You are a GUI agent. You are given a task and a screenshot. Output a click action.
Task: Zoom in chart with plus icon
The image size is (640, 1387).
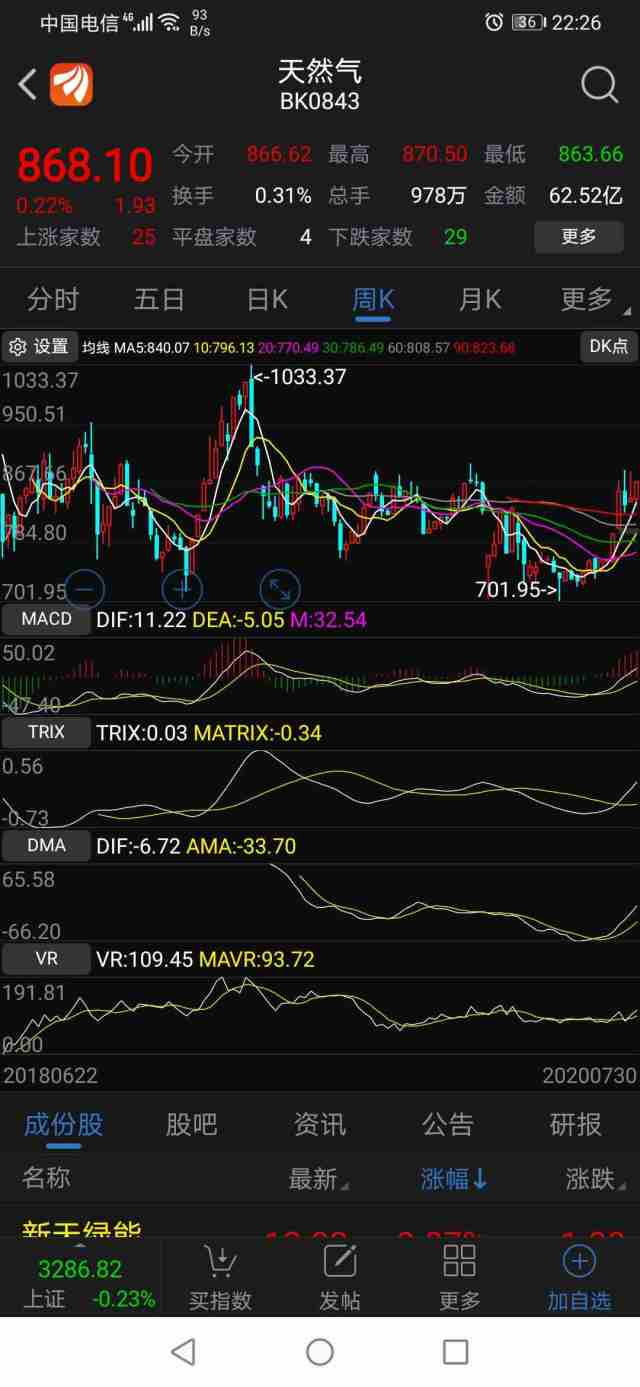(x=181, y=589)
